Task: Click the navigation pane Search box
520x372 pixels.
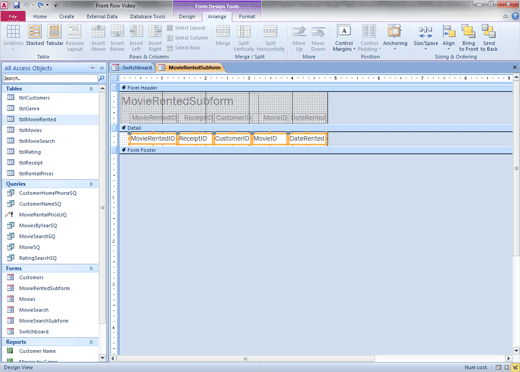Action: pyautogui.click(x=50, y=78)
